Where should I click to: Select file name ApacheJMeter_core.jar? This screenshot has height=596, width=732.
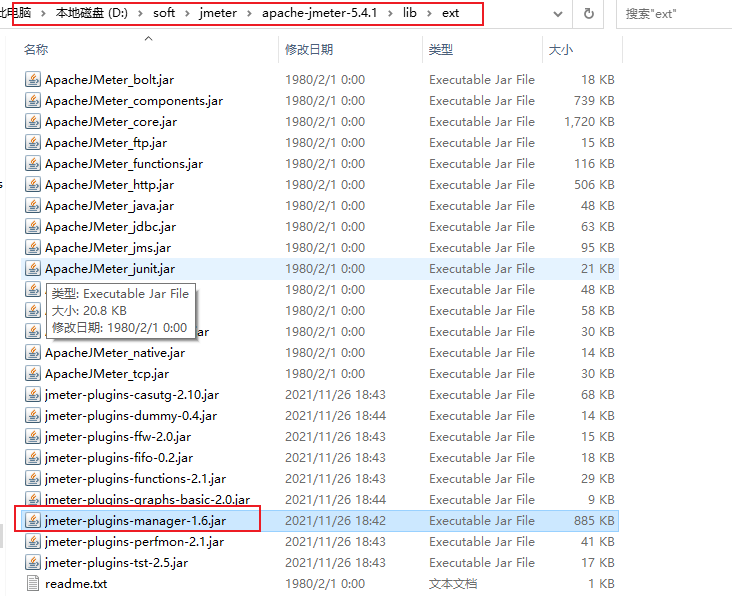click(x=111, y=122)
